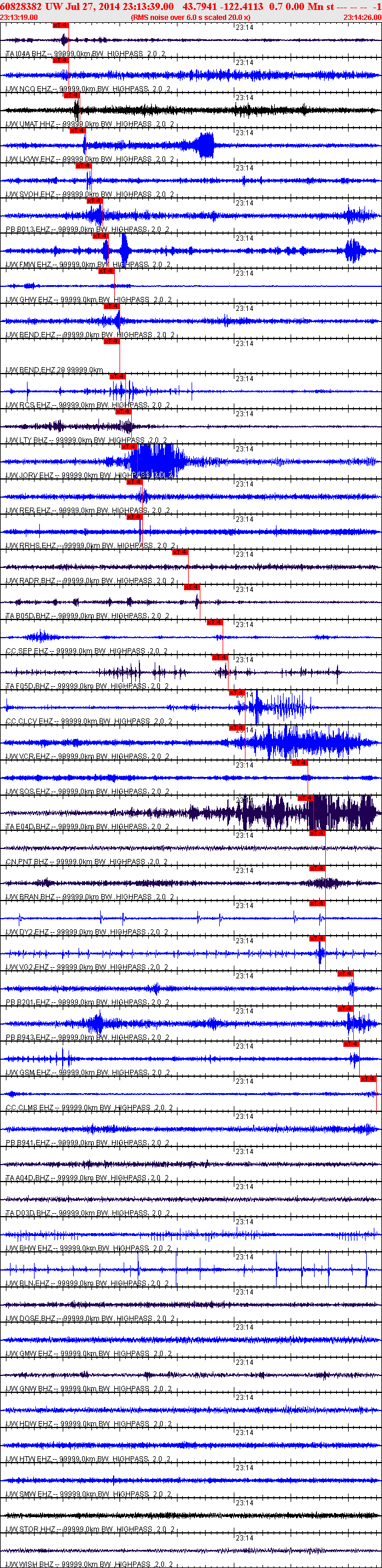Click the TA F05D BHZ station label
This screenshot has height=1568, width=382.
(88, 687)
